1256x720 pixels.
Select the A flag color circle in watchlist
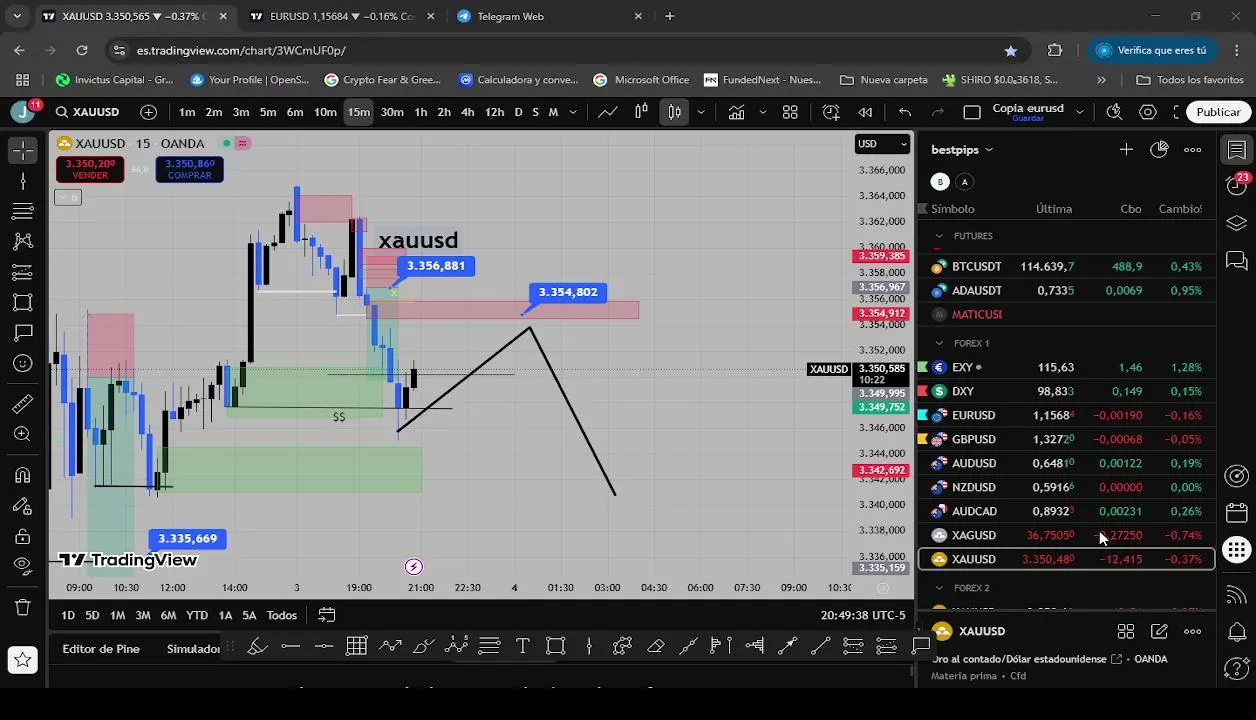pyautogui.click(x=964, y=182)
